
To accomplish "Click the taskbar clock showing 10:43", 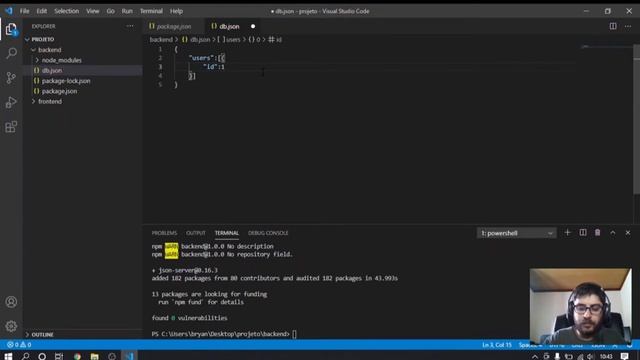I will coord(606,357).
